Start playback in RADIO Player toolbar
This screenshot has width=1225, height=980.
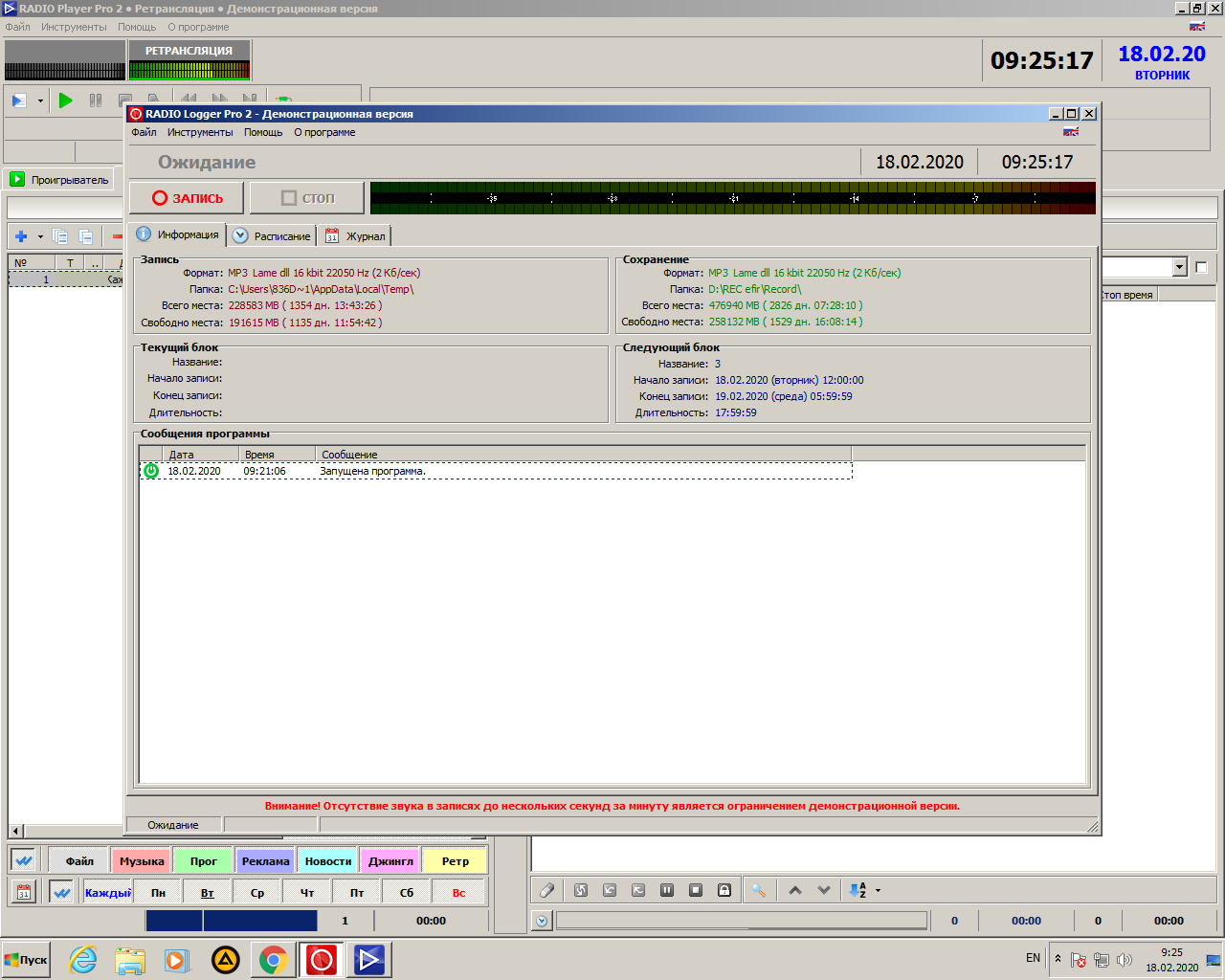coord(65,100)
